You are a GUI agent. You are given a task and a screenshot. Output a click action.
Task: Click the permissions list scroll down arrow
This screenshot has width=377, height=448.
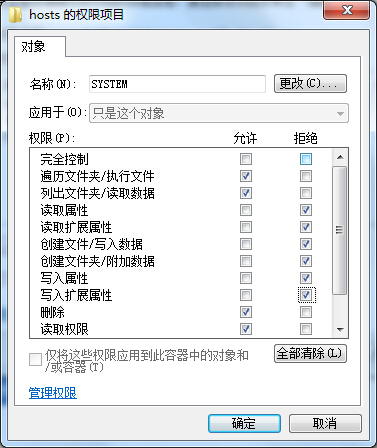(x=340, y=330)
